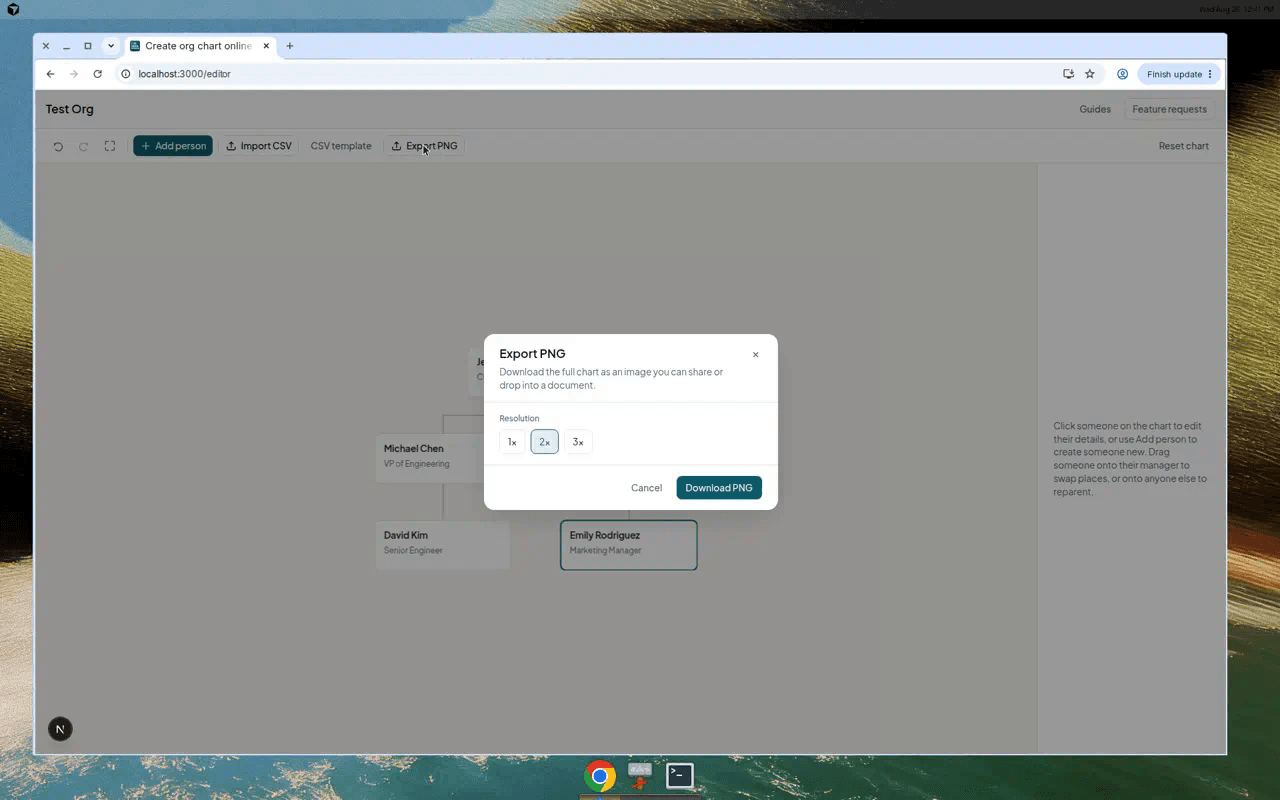Open Import CSV

coord(259,146)
